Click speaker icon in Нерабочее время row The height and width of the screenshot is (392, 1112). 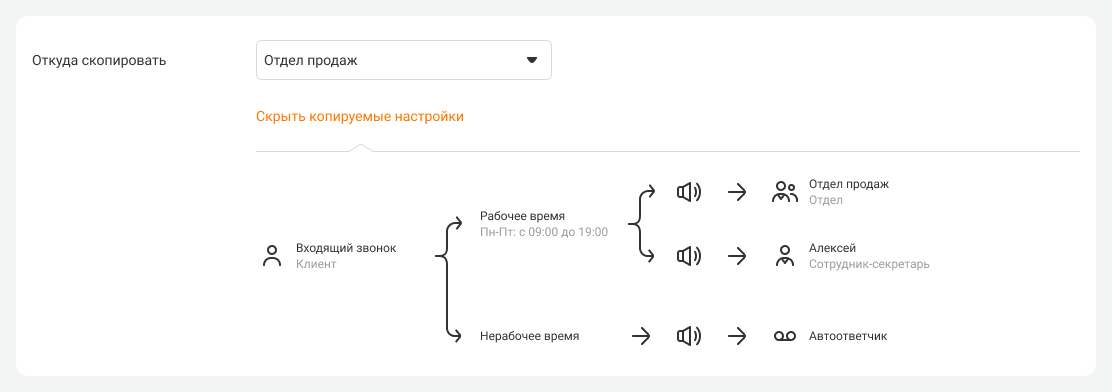coord(688,336)
